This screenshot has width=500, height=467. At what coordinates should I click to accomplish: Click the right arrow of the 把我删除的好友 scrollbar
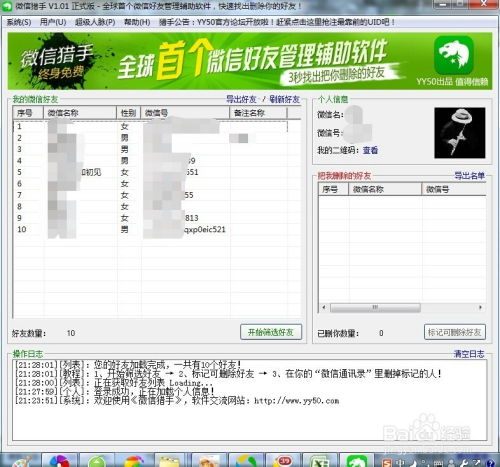tap(480, 307)
